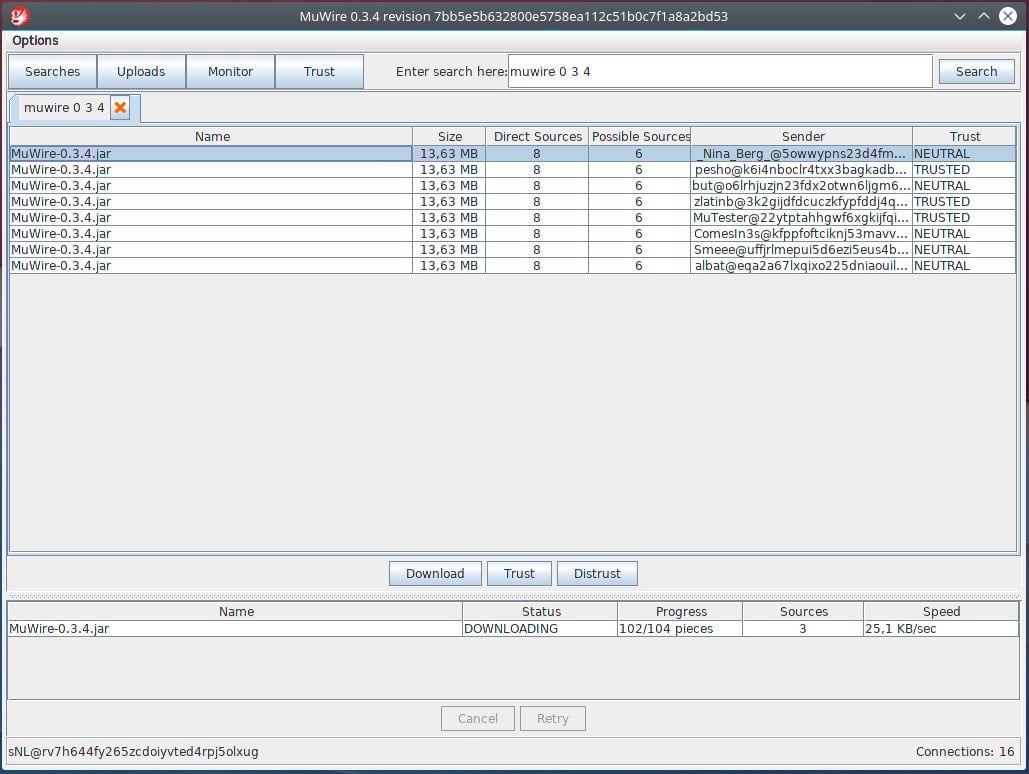Image resolution: width=1029 pixels, height=774 pixels.
Task: Open the Monitor view
Action: point(230,72)
